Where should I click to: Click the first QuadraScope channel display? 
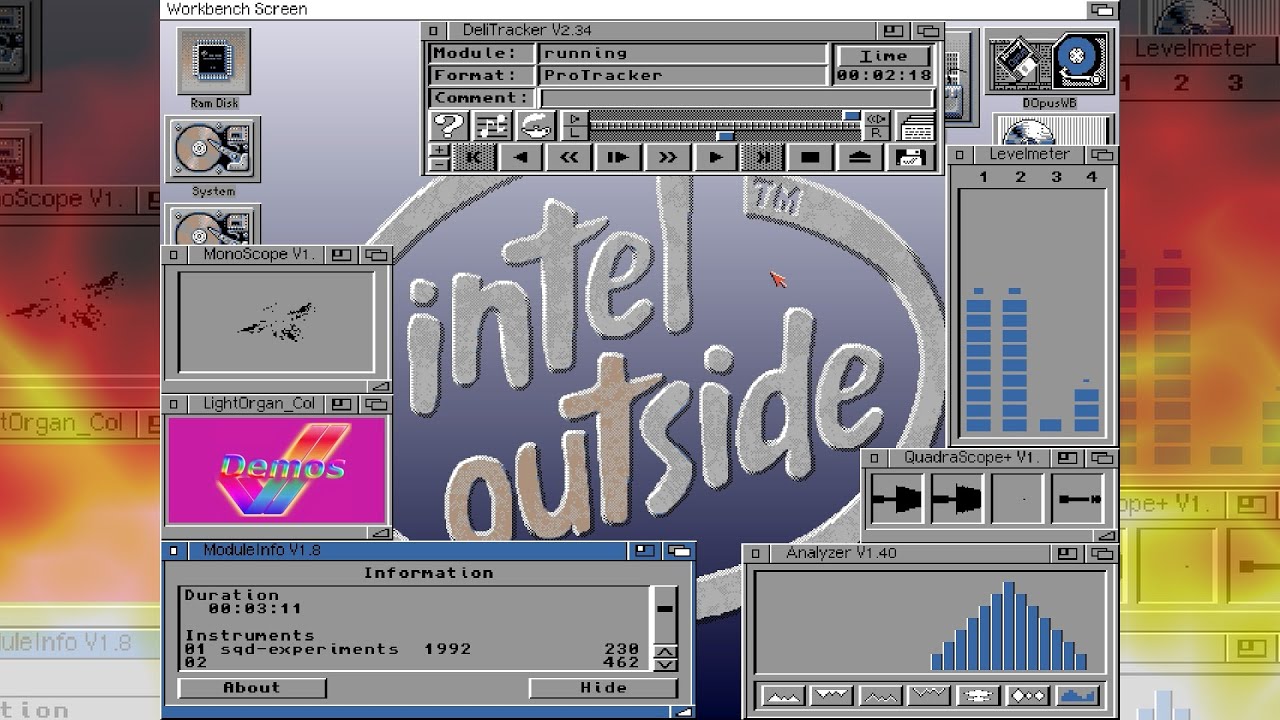coord(897,497)
